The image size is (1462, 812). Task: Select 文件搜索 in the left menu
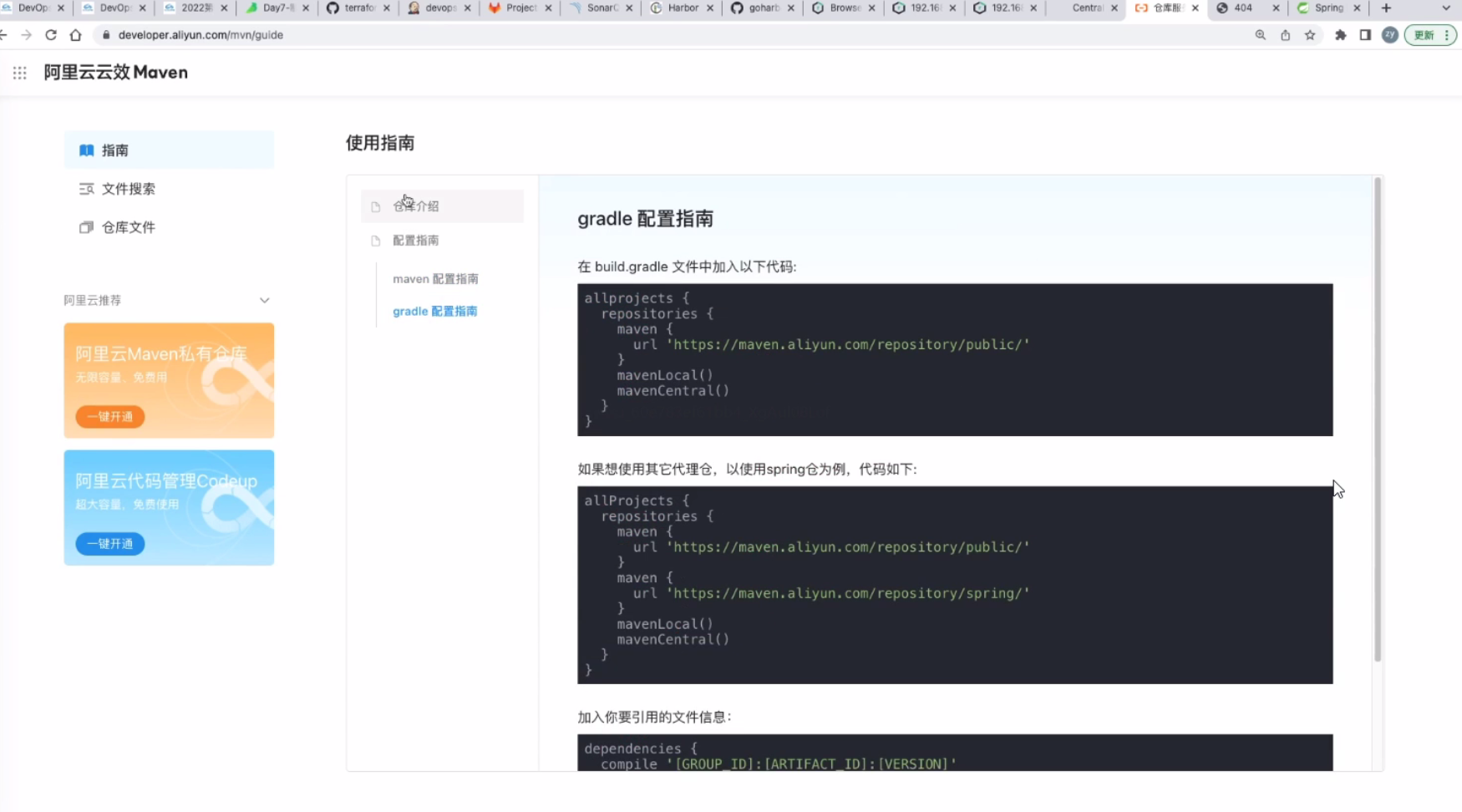coord(169,189)
